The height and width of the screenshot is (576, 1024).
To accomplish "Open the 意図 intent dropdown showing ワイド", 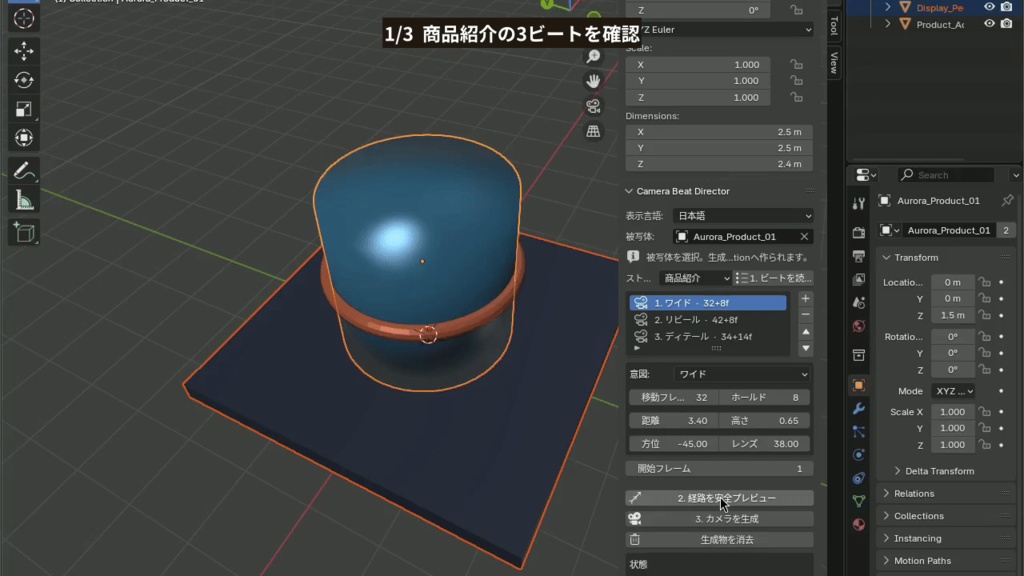I will 741,374.
